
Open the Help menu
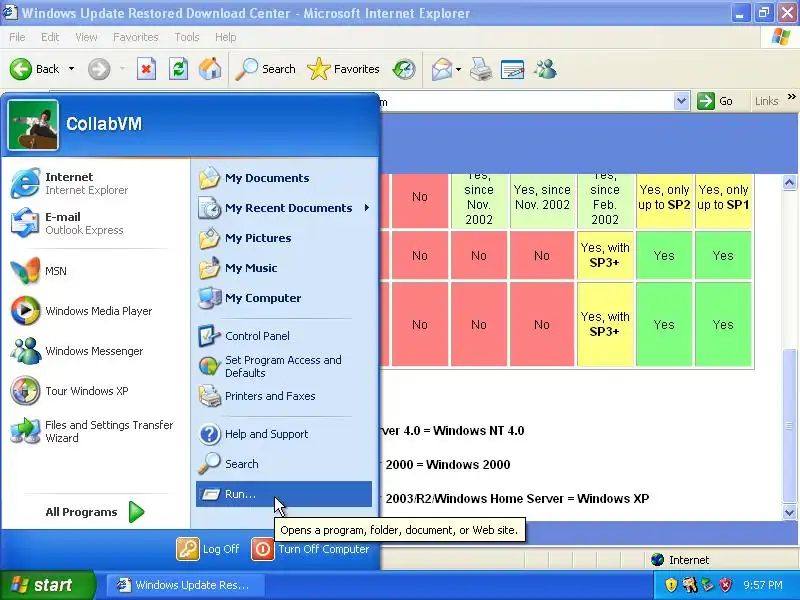pyautogui.click(x=226, y=37)
